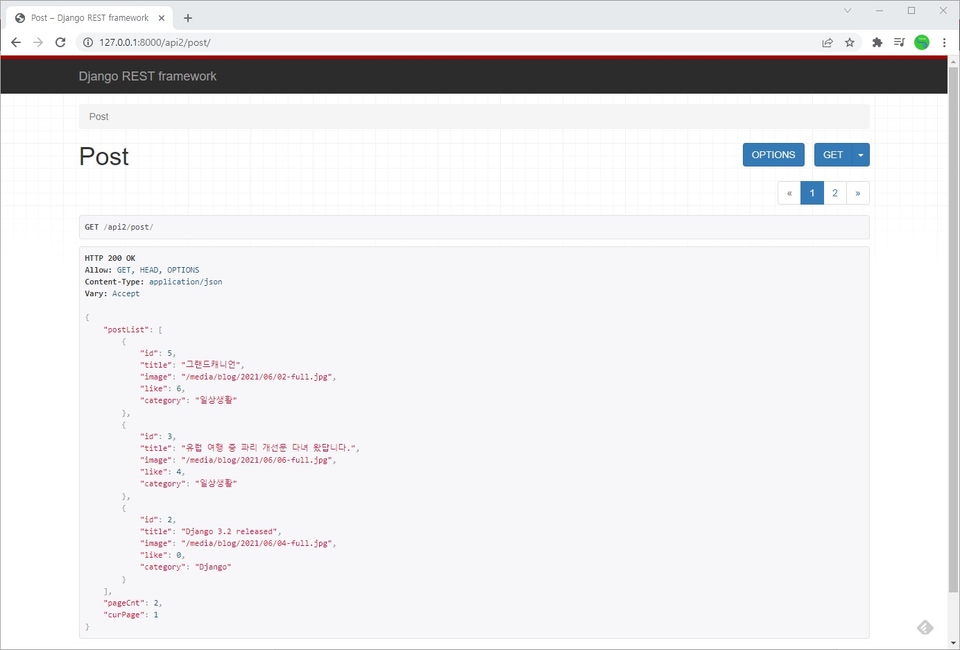The image size is (960, 650).
Task: Click the Post breadcrumb
Action: (x=99, y=116)
